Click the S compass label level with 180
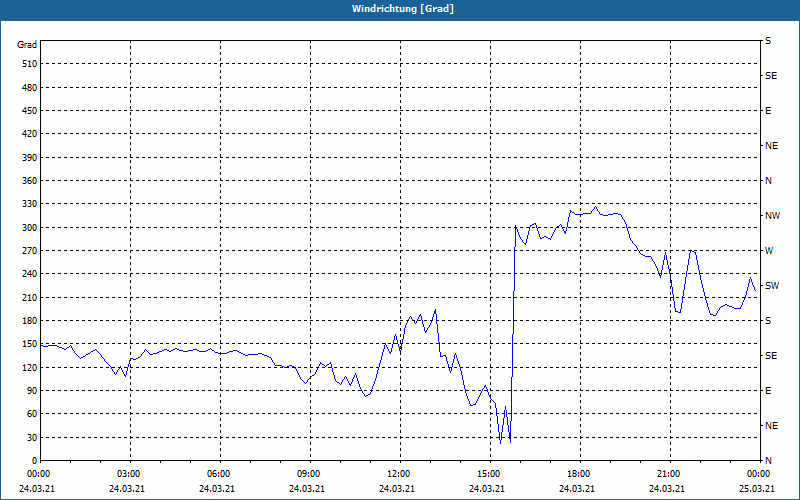The height and width of the screenshot is (500, 800). 768,321
